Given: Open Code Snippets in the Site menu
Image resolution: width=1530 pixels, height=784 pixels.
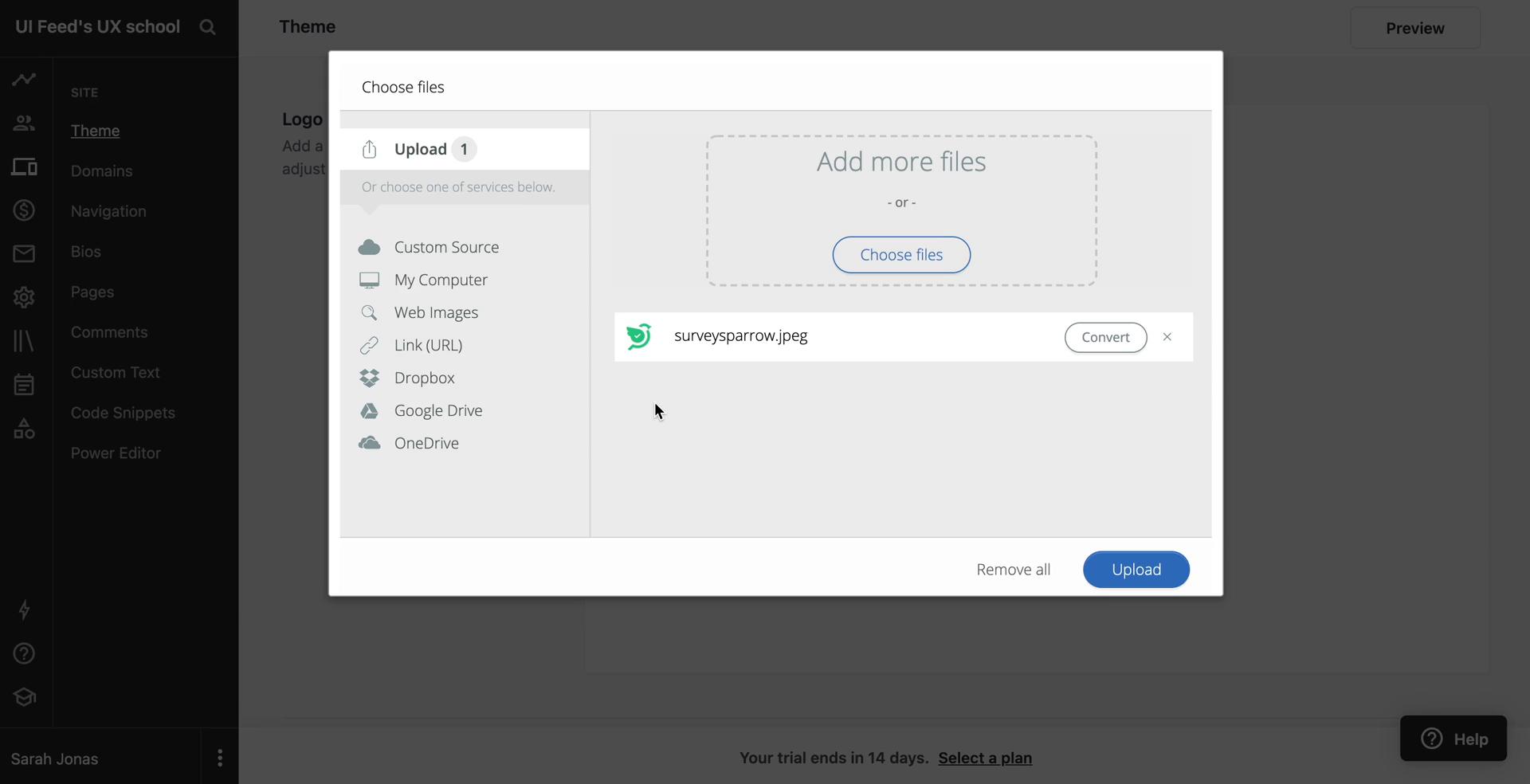Looking at the screenshot, I should pos(123,413).
